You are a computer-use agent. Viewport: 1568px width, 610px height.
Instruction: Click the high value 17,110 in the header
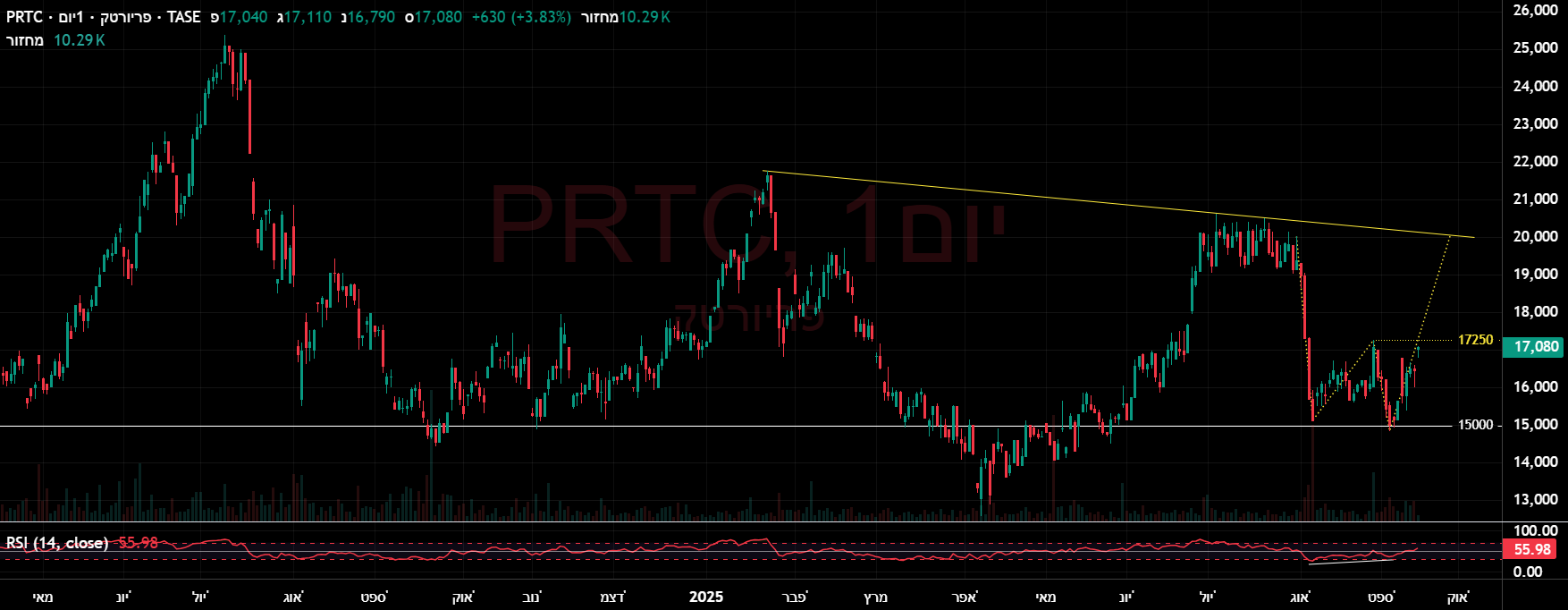click(x=308, y=17)
